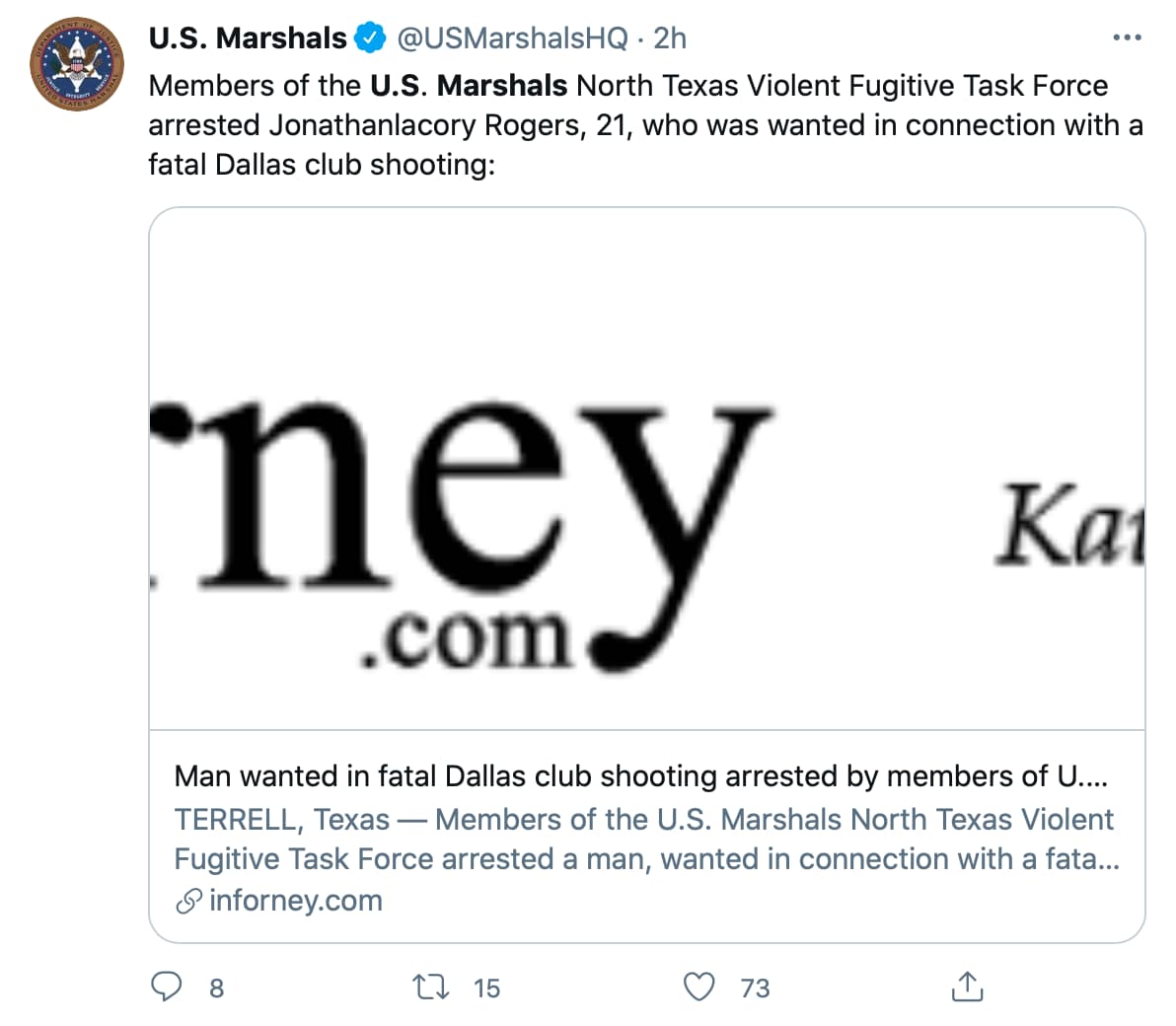Like the tweet with heart icon
The height and width of the screenshot is (1026, 1176).
(698, 987)
